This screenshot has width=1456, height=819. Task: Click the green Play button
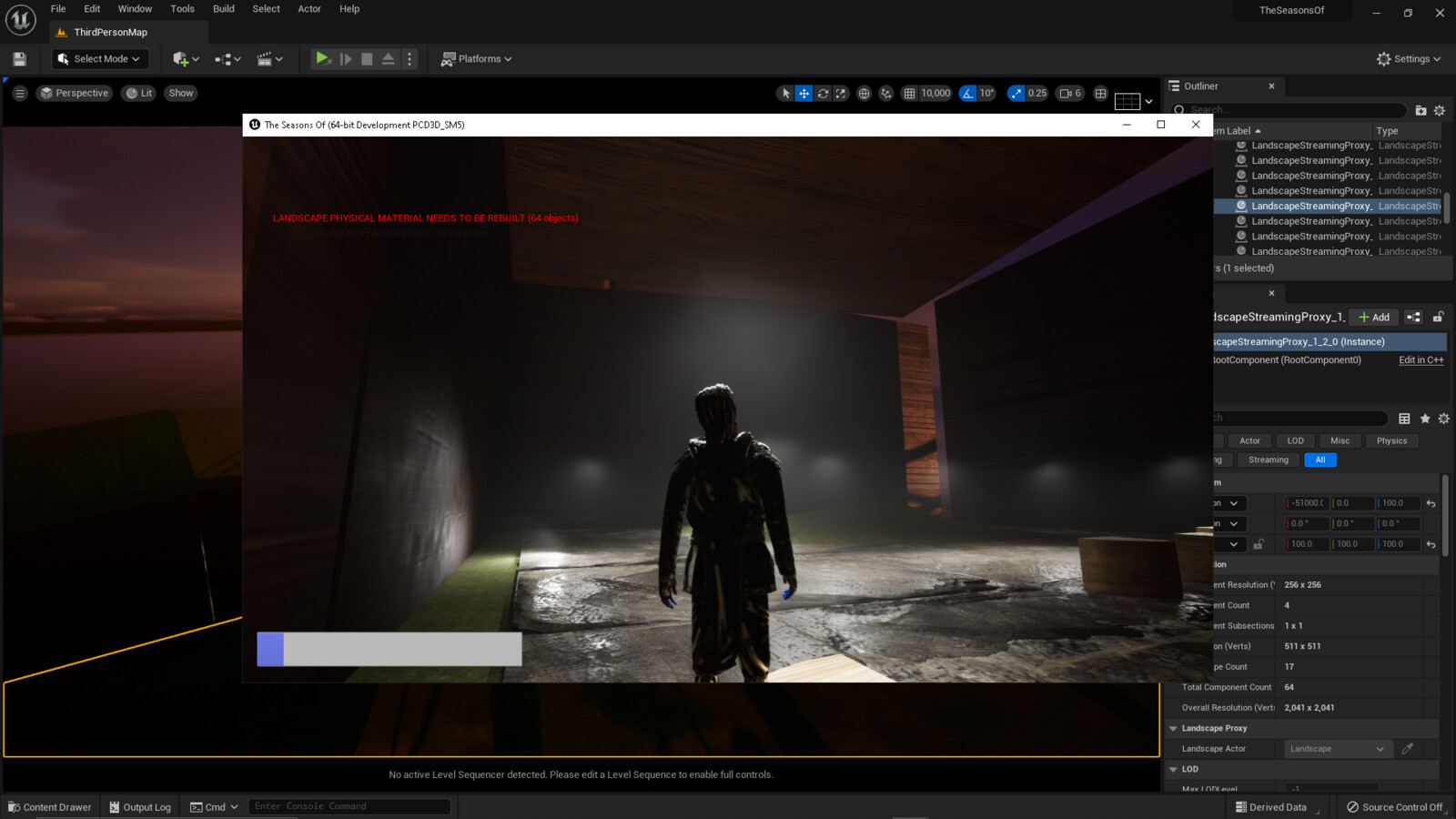(x=322, y=58)
